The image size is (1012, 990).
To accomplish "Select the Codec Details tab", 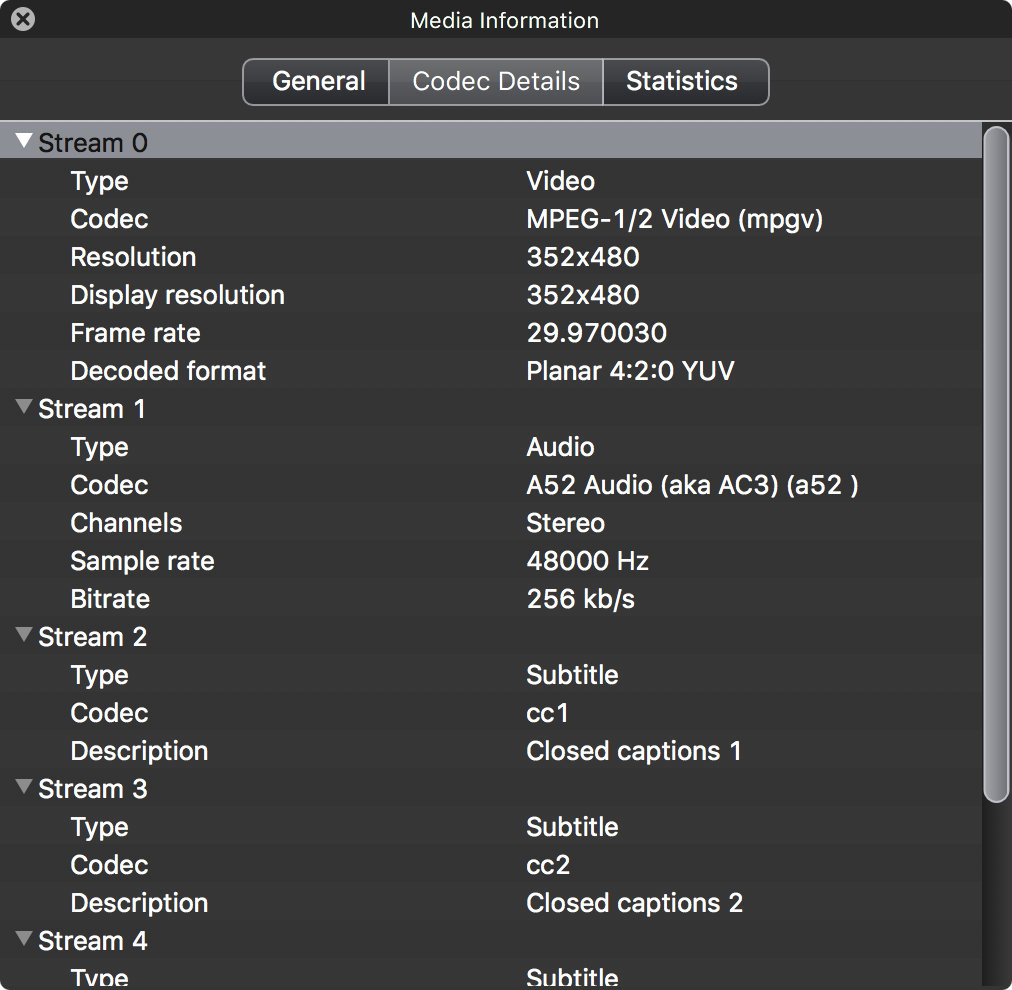I will coord(496,82).
